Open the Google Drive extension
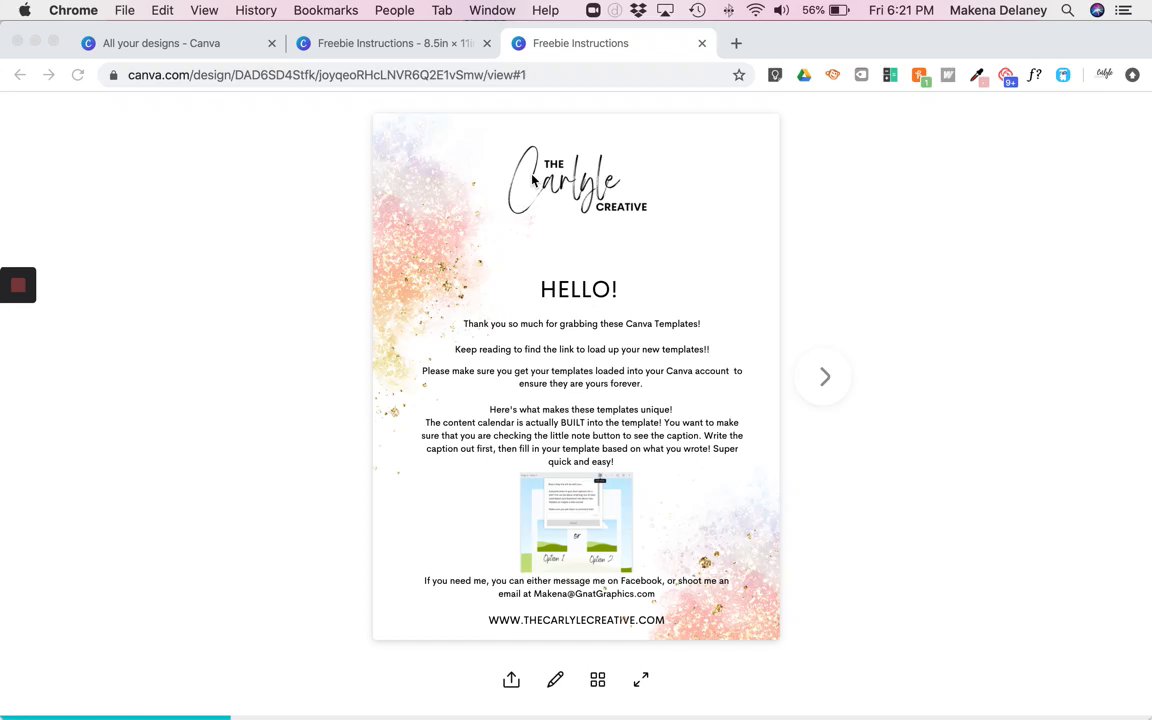Viewport: 1152px width, 720px height. (x=804, y=75)
